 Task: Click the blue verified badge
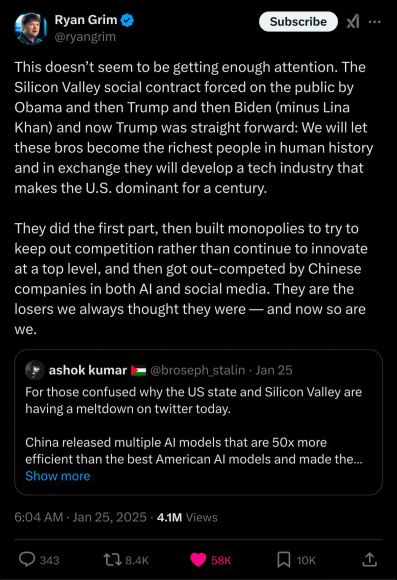(128, 20)
